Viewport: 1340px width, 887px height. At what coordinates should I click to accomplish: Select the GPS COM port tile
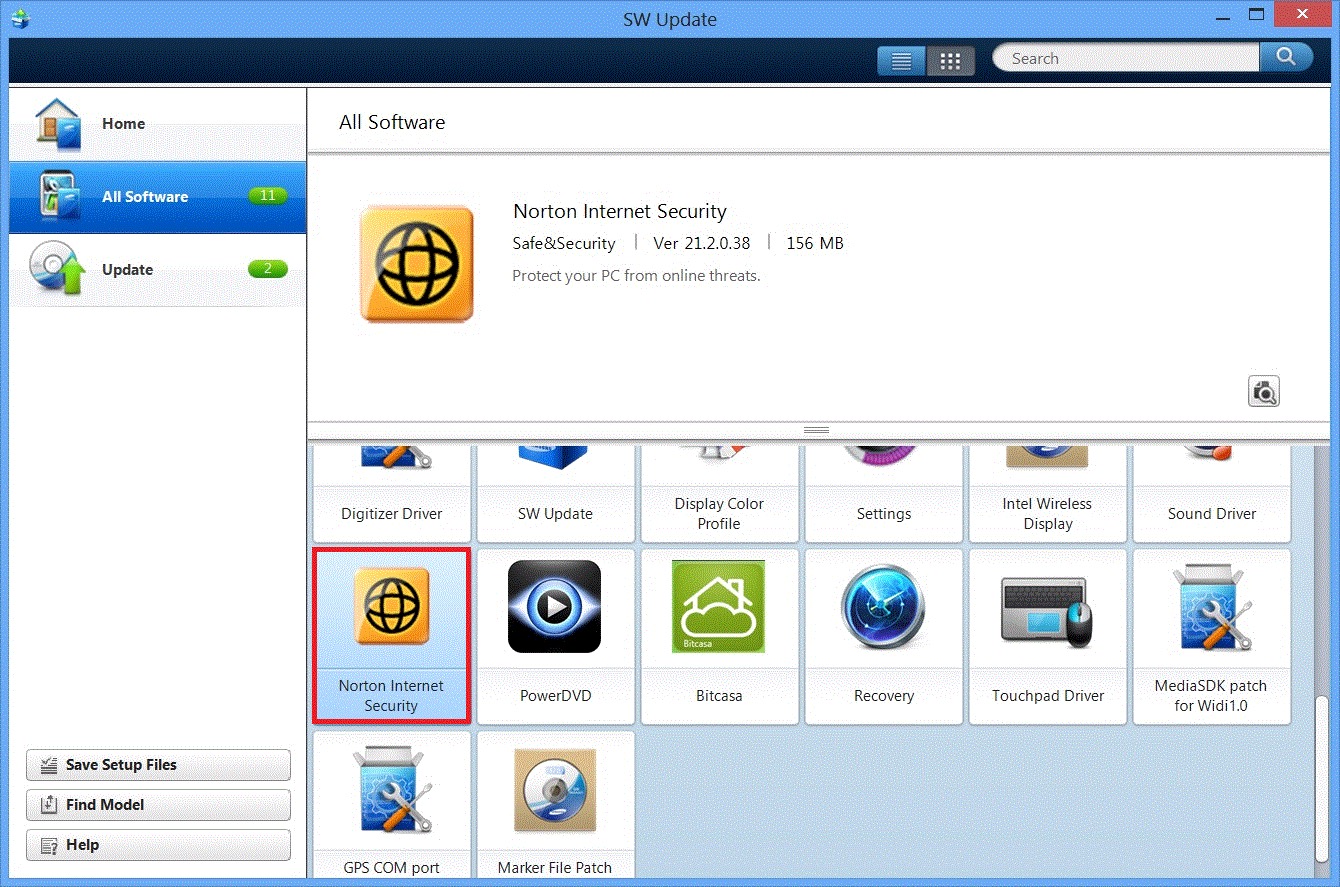[392, 805]
